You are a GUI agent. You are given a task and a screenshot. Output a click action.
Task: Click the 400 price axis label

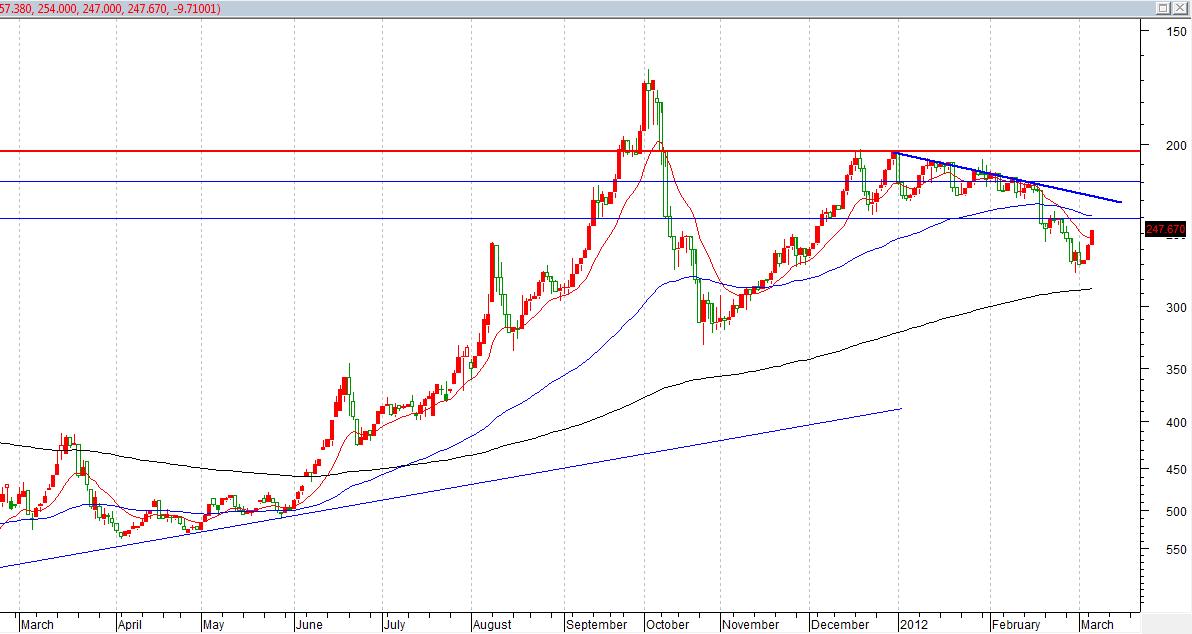(x=1177, y=423)
